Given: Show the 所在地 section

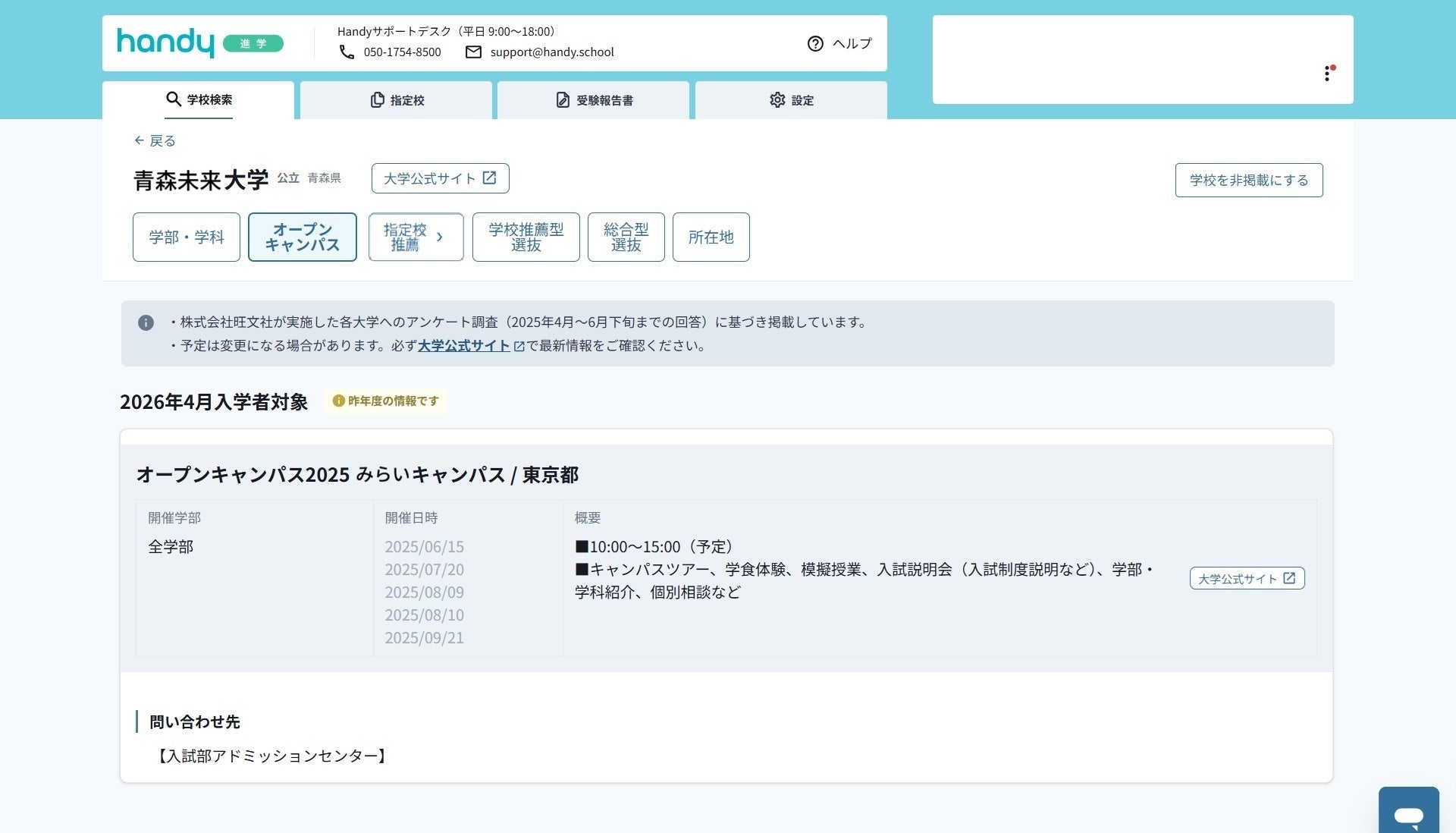Looking at the screenshot, I should tap(711, 237).
